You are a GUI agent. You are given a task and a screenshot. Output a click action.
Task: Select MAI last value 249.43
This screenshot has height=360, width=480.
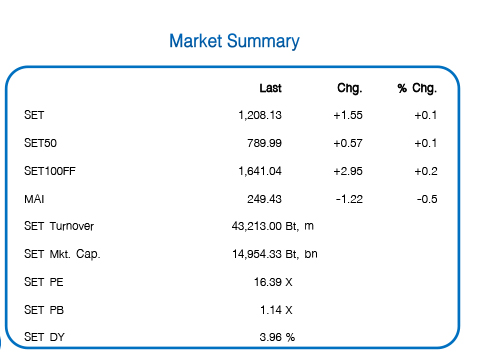264,199
